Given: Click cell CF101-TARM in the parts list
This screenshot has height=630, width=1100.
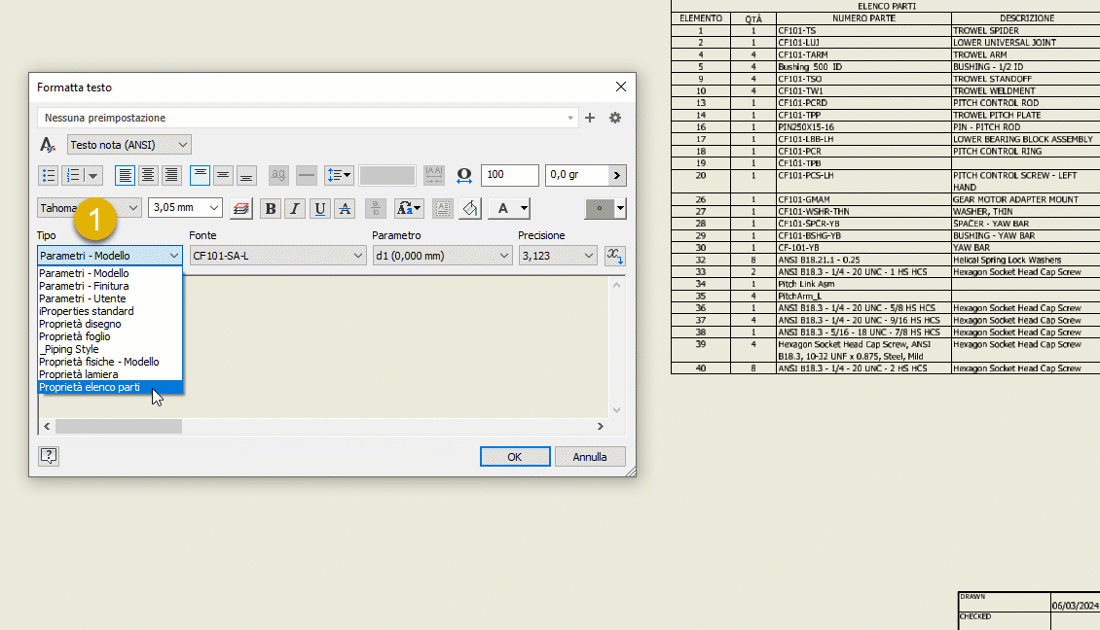Looking at the screenshot, I should 864,55.
